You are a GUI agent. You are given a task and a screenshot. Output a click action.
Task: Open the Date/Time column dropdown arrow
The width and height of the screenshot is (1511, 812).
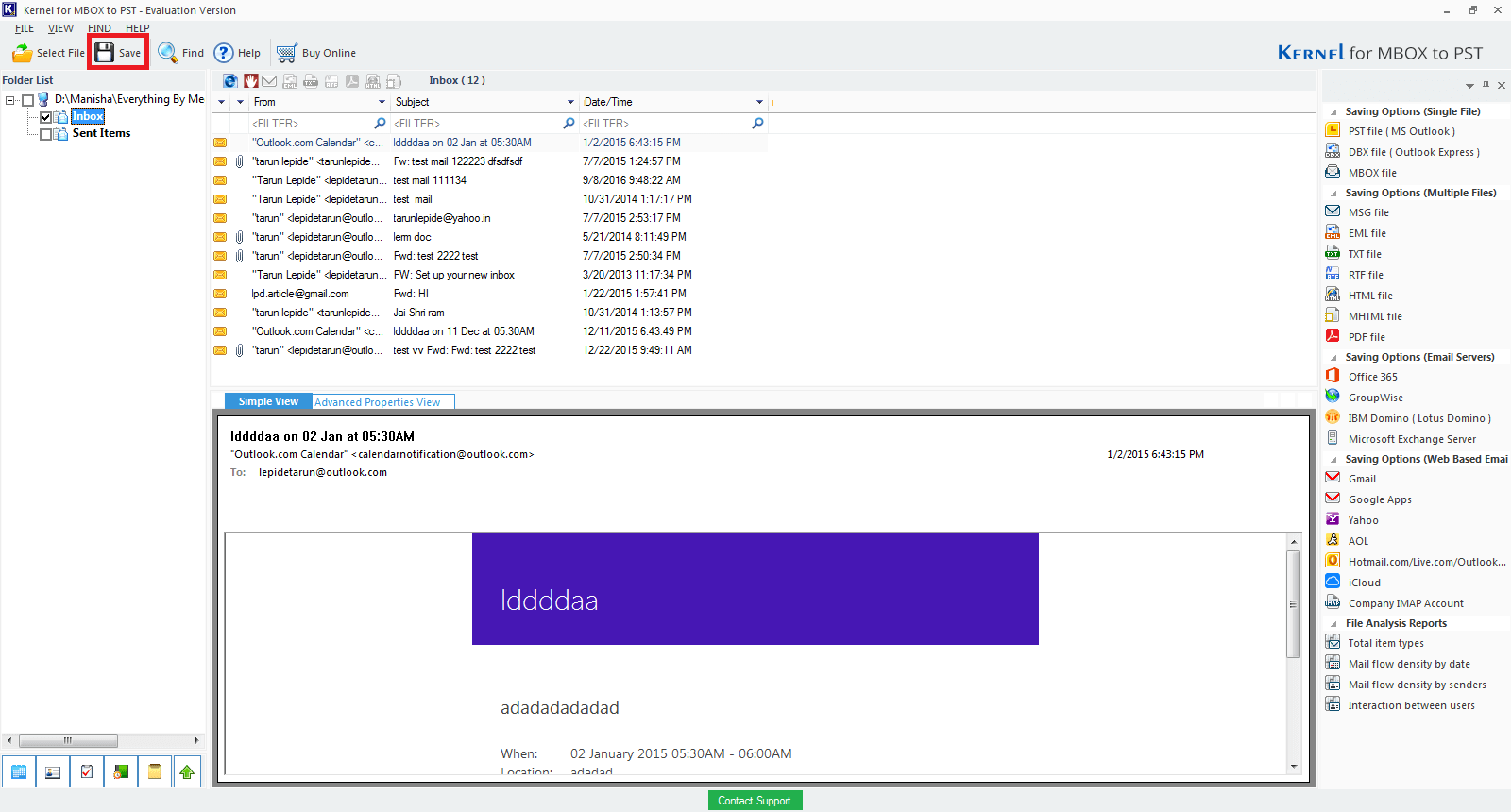[759, 102]
